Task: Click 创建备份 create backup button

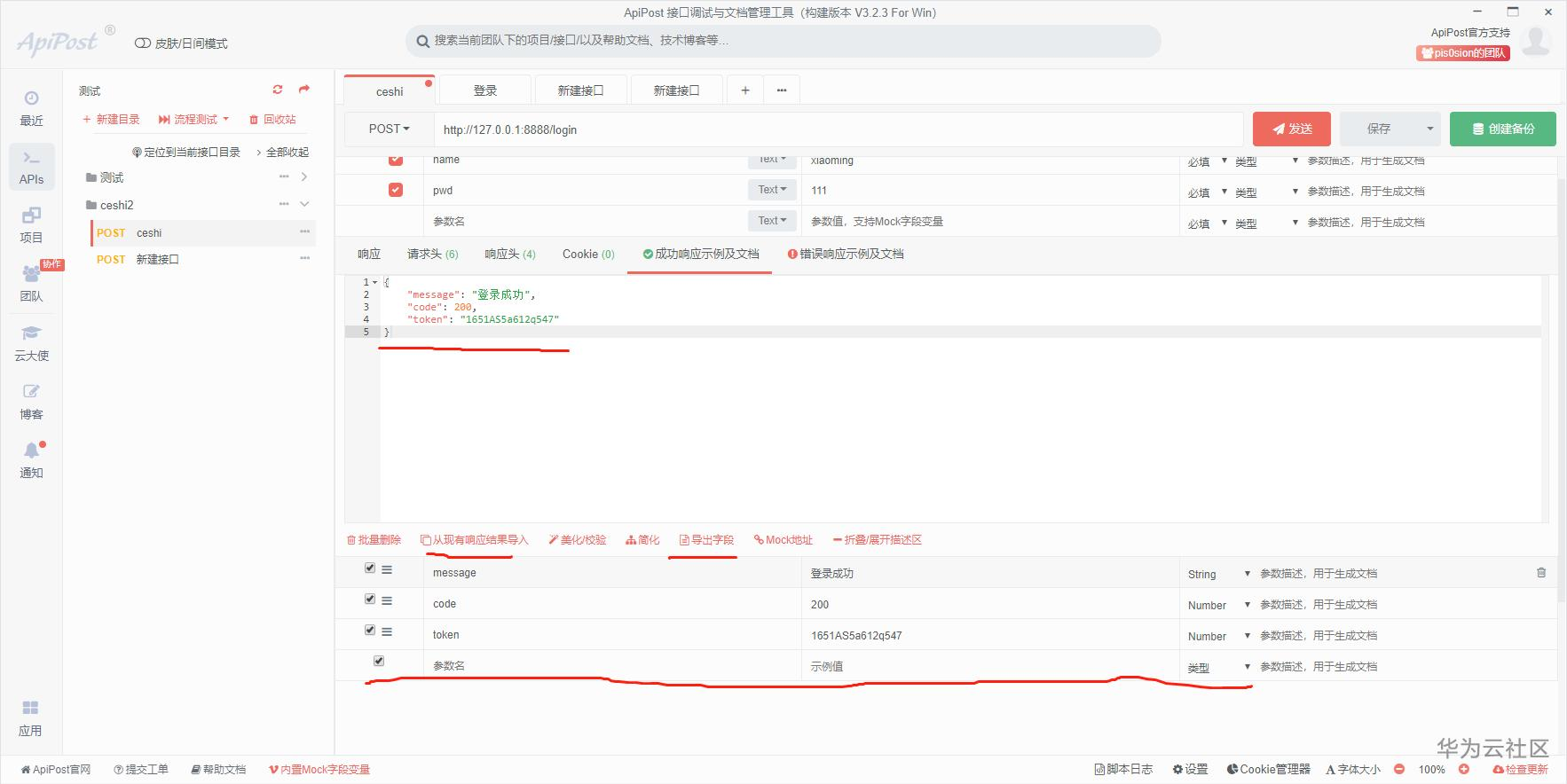Action: (x=1503, y=129)
